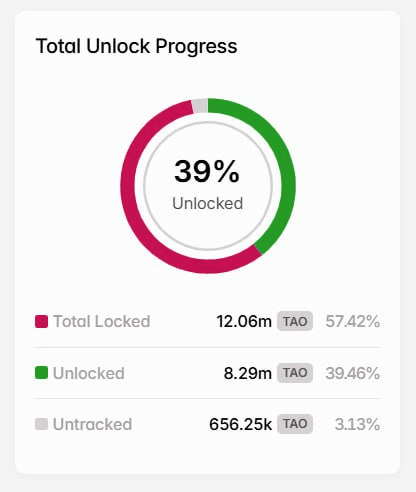
Task: Click the red Total Locked color swatch
Action: [x=41, y=321]
